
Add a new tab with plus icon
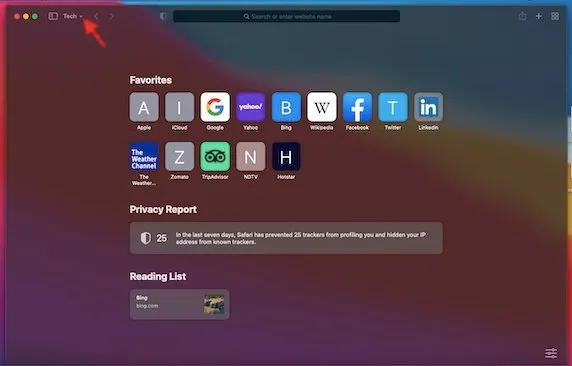pos(538,16)
